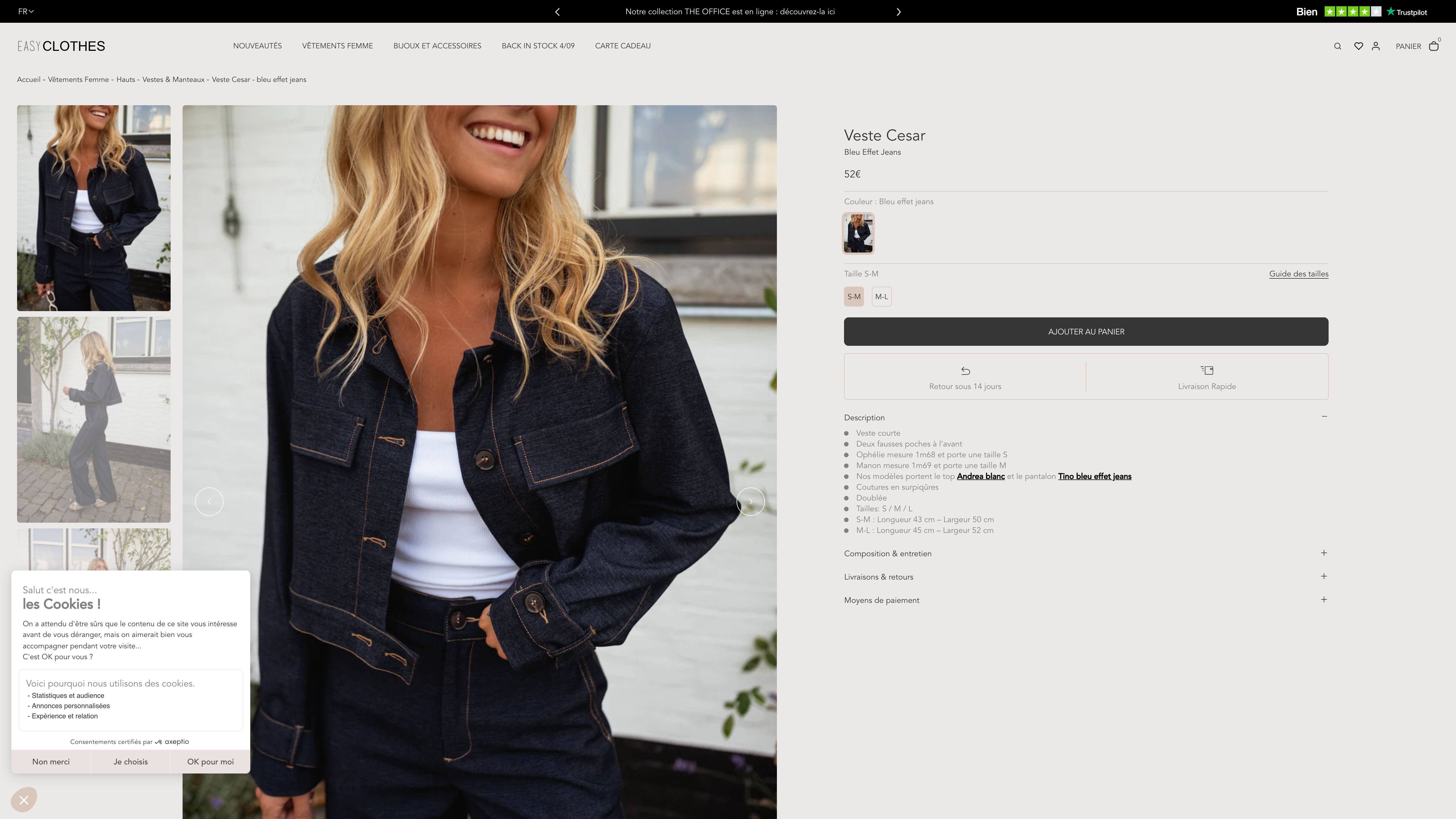The width and height of the screenshot is (1456, 819).
Task: Open the shopping cart icon
Action: [x=1434, y=46]
